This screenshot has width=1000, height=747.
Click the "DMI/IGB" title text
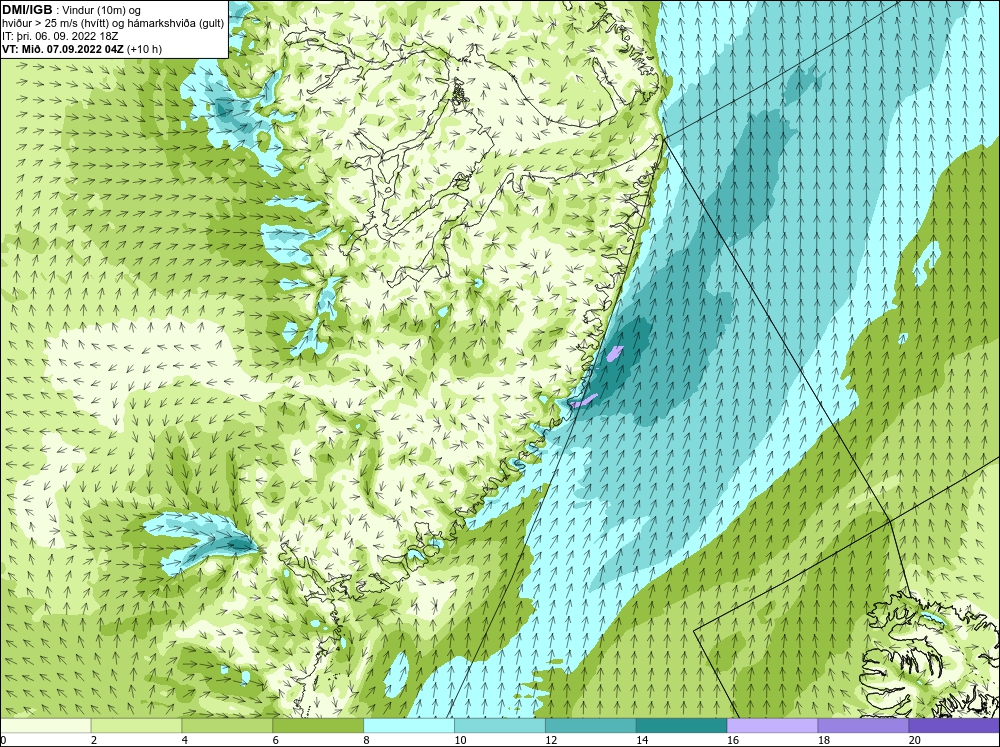(27, 10)
